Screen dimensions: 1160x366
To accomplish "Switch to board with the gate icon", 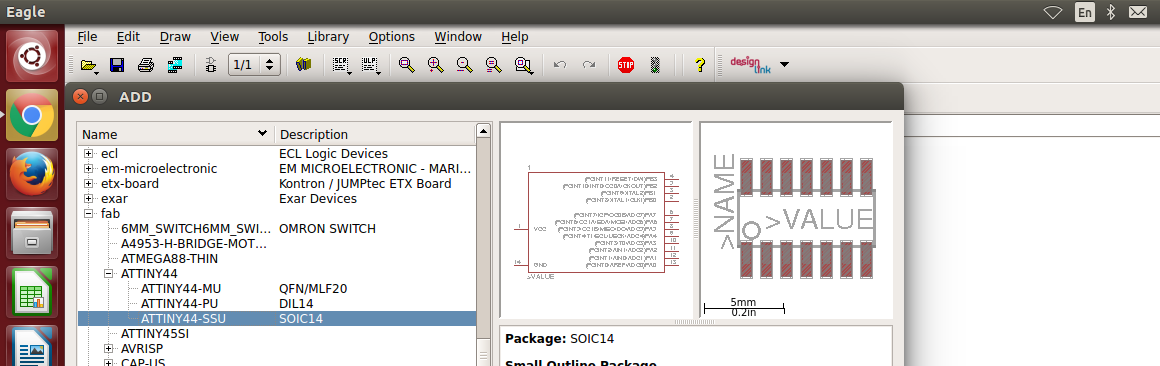I will 211,65.
